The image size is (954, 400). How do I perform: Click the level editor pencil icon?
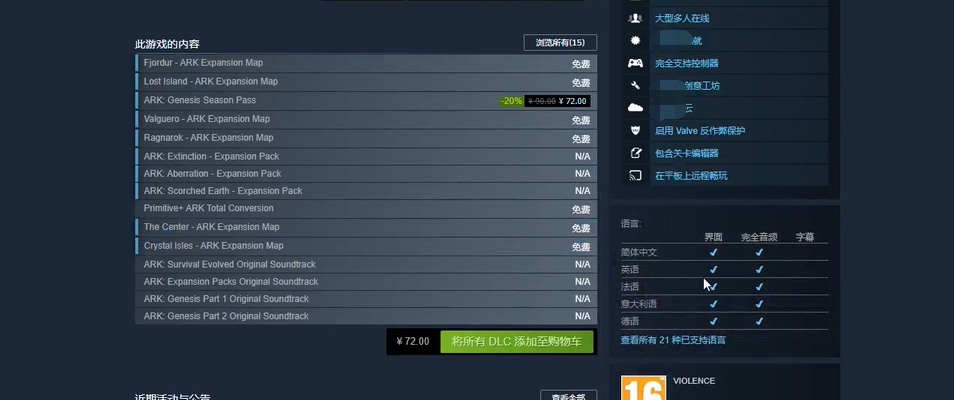point(635,153)
